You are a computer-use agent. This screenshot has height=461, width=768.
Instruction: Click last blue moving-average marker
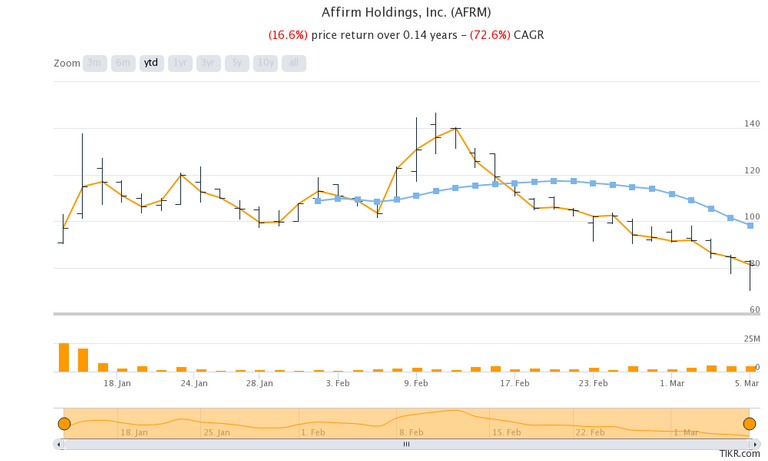[x=750, y=225]
